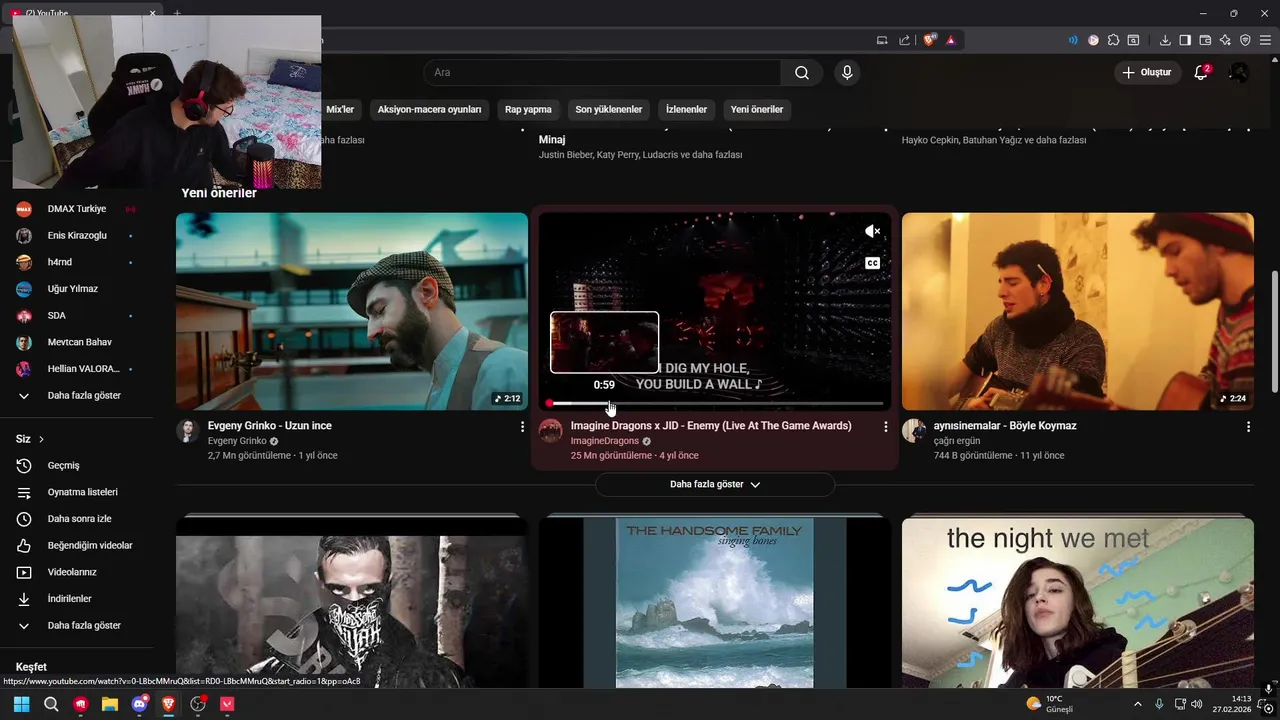The width and height of the screenshot is (1280, 720).
Task: Click the page vertical scrollbar thumb
Action: pyautogui.click(x=1274, y=331)
